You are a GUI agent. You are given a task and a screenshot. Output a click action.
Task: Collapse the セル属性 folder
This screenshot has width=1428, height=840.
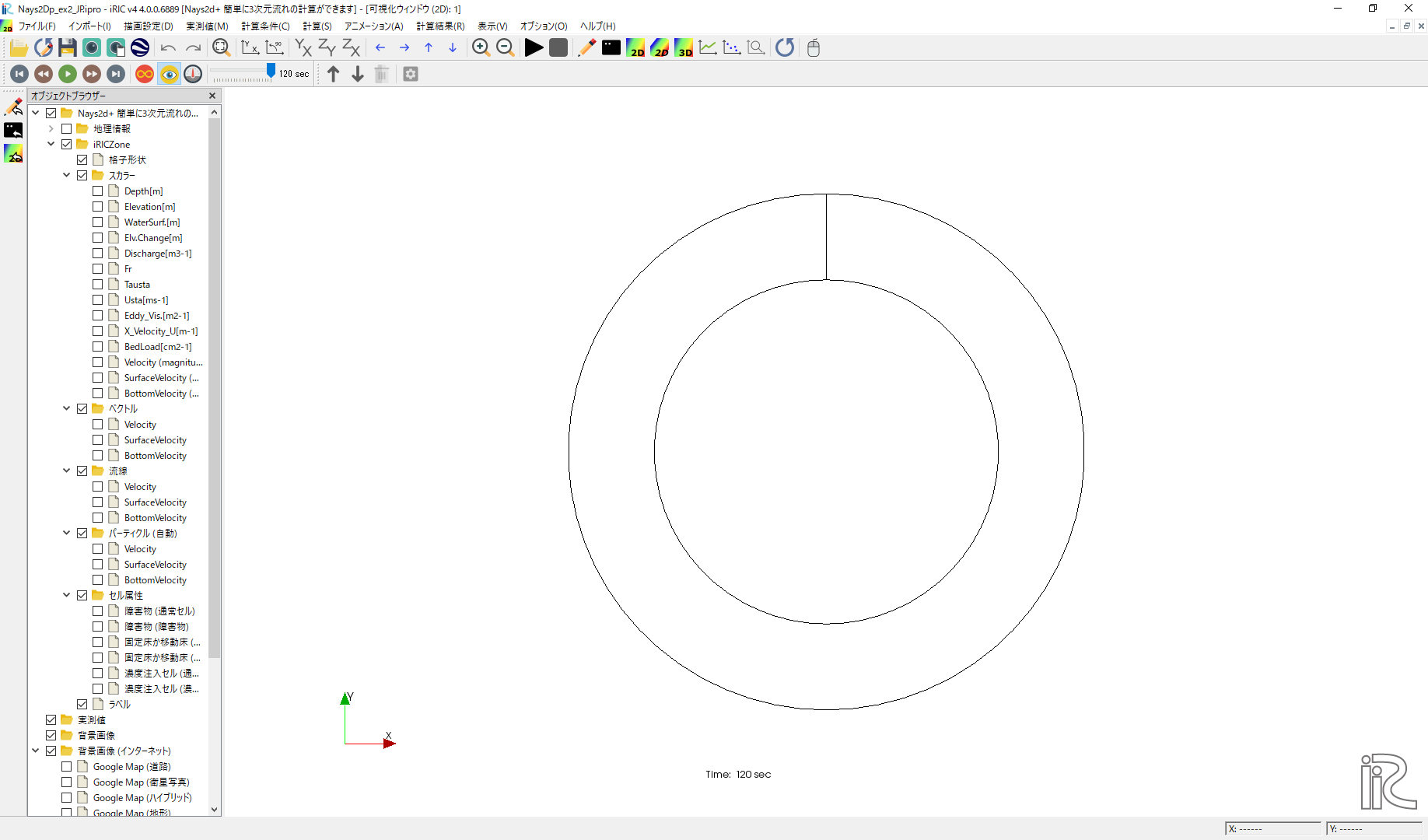[x=67, y=595]
